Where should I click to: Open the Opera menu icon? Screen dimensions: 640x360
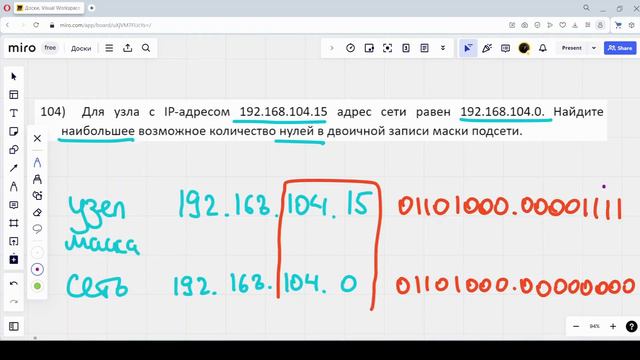(7, 8)
